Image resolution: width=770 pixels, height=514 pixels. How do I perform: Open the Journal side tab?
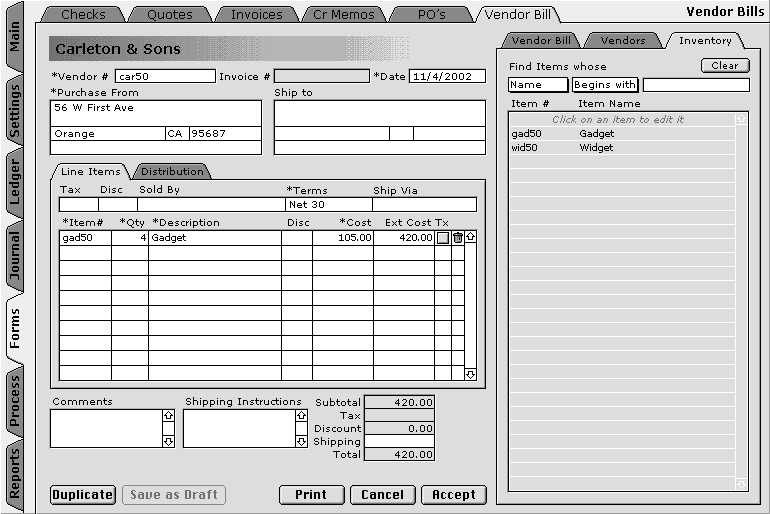pyautogui.click(x=14, y=256)
